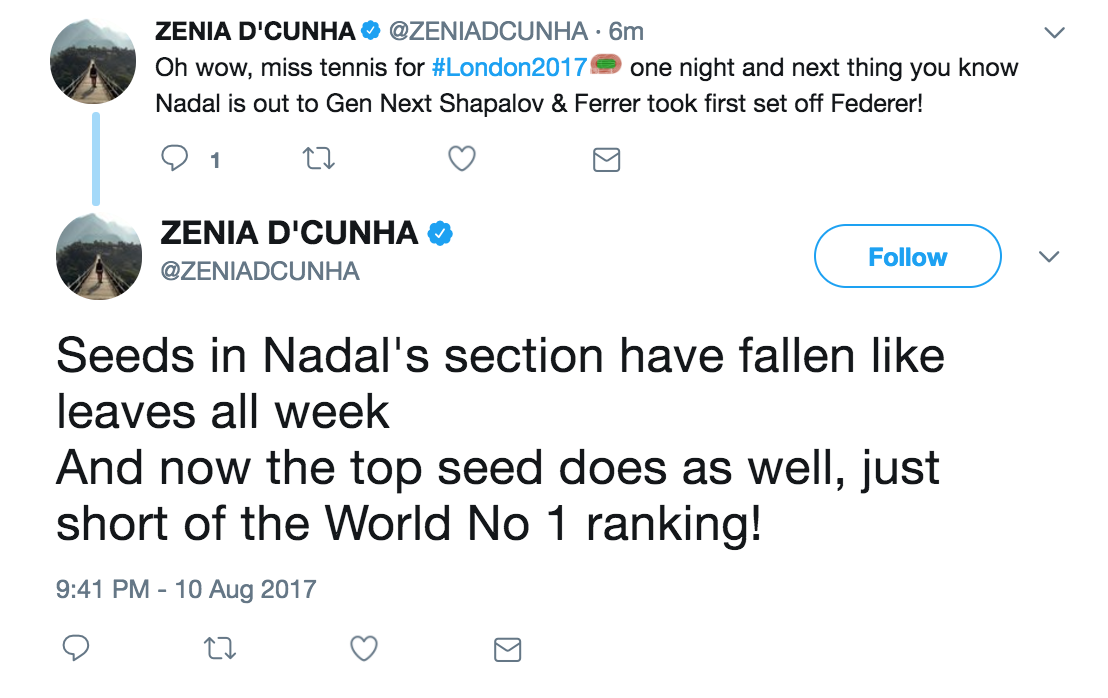Open dropdown chevron beside Follow button
This screenshot has width=1108, height=698.
coord(1048,257)
